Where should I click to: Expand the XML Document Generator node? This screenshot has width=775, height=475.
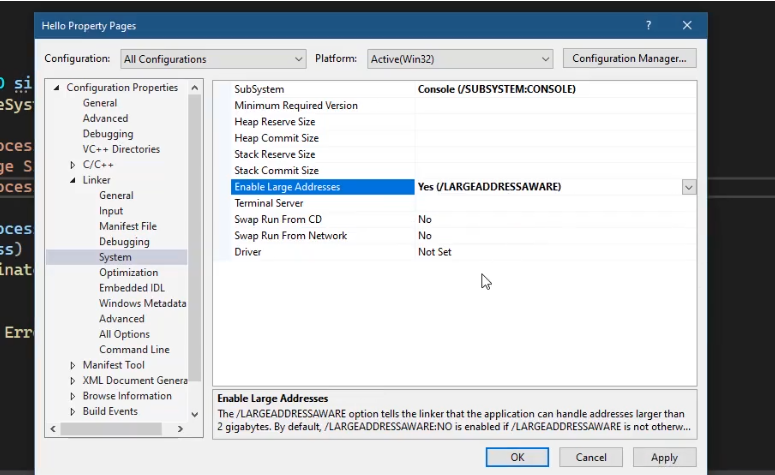point(73,381)
